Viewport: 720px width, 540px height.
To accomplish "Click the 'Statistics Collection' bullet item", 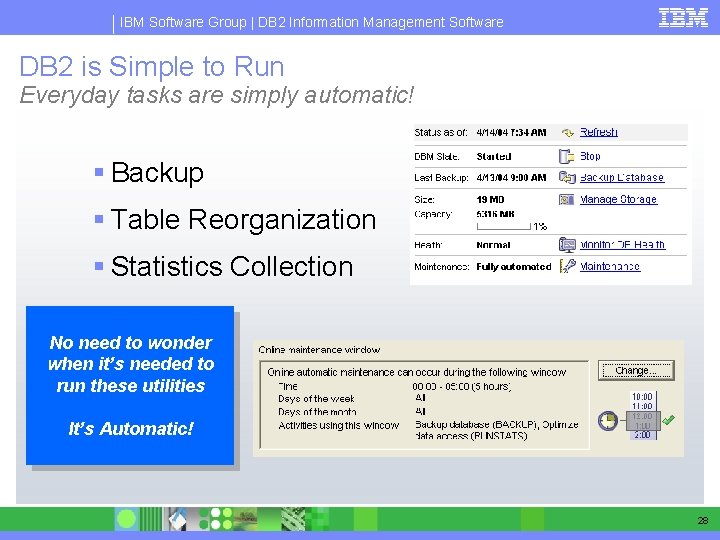I will [232, 266].
